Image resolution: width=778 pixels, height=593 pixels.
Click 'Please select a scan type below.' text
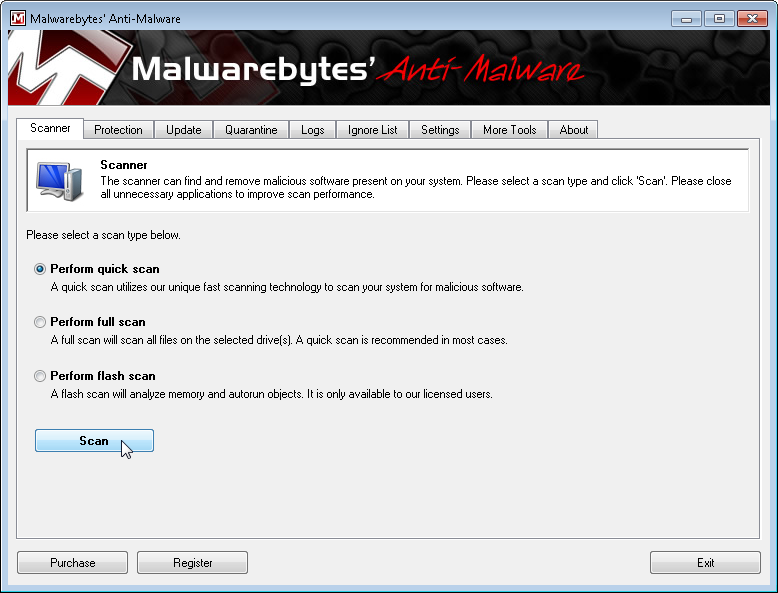(x=103, y=235)
